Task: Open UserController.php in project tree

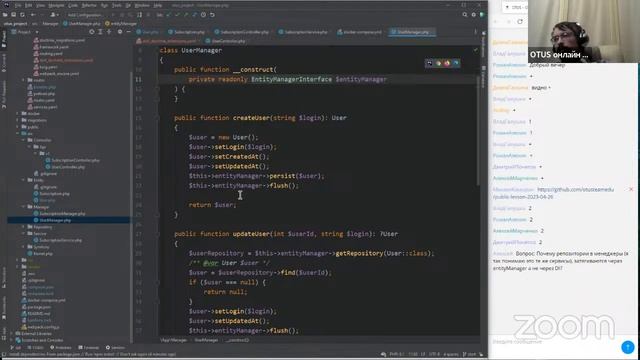Action: (x=65, y=167)
